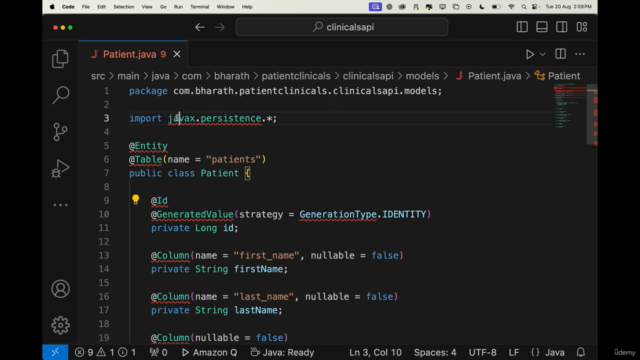
Task: Open the Edit menu
Action: click(x=101, y=7)
